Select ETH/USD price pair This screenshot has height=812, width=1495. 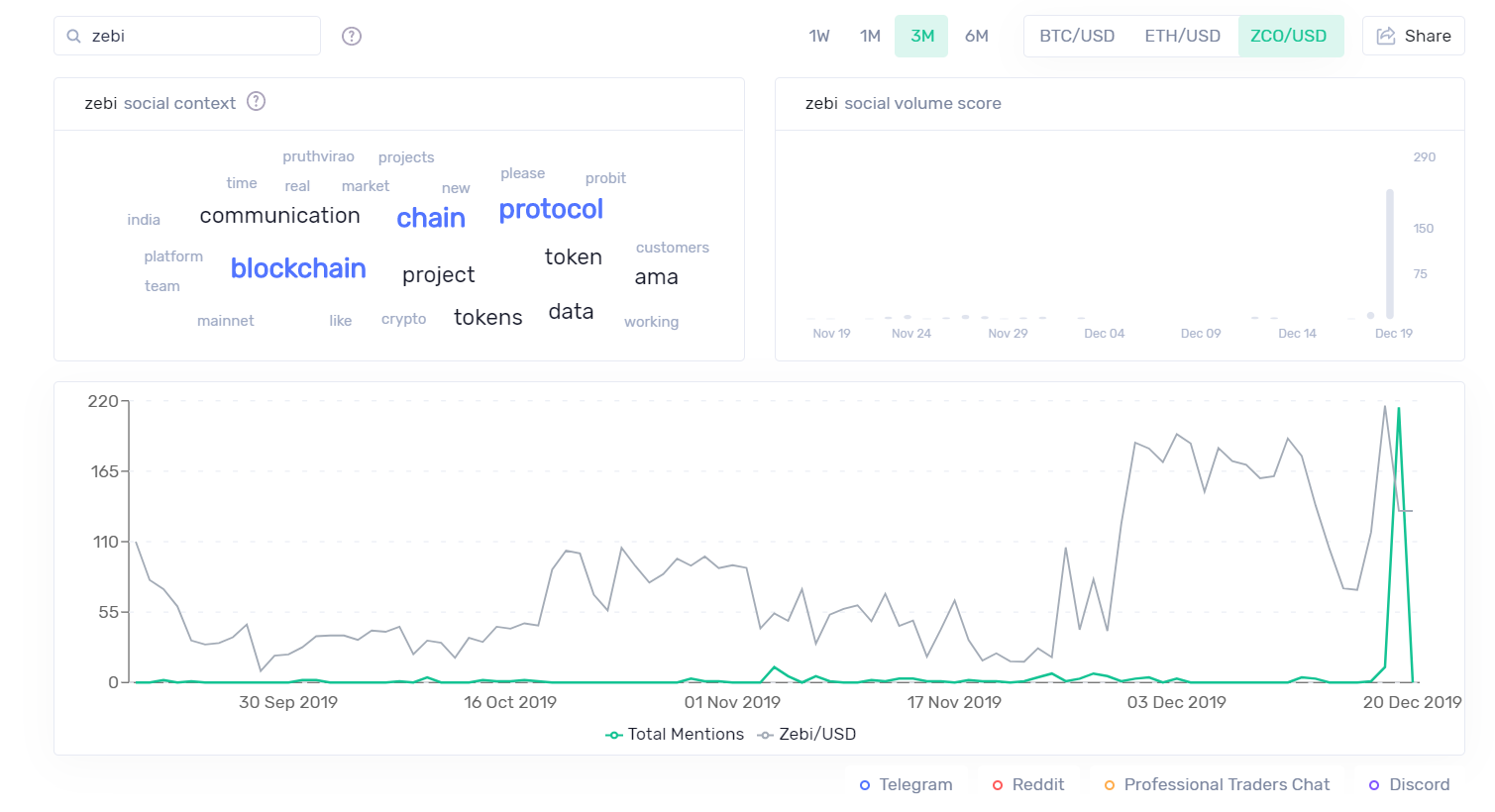click(1183, 36)
